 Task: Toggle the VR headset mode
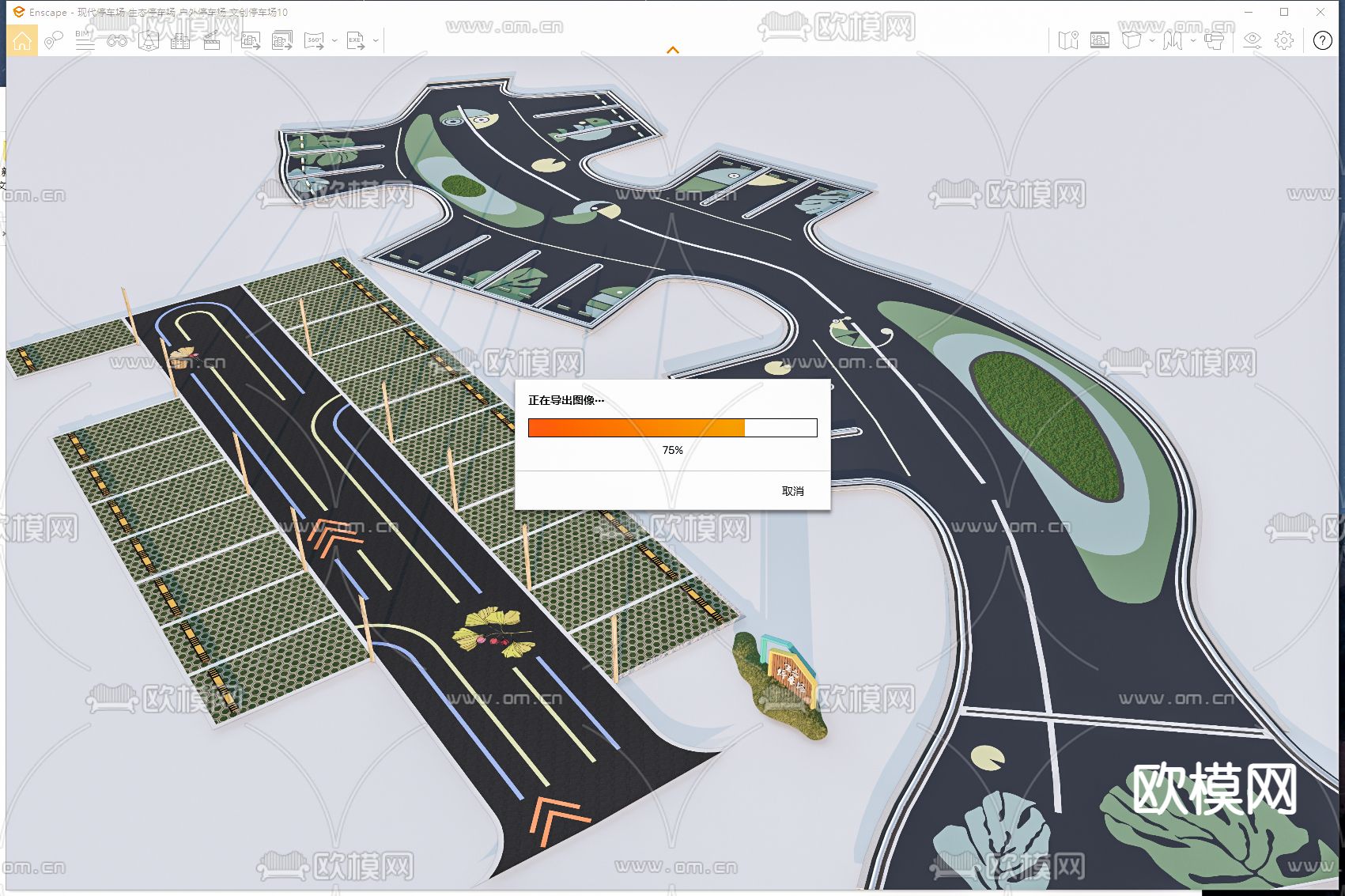click(1214, 40)
